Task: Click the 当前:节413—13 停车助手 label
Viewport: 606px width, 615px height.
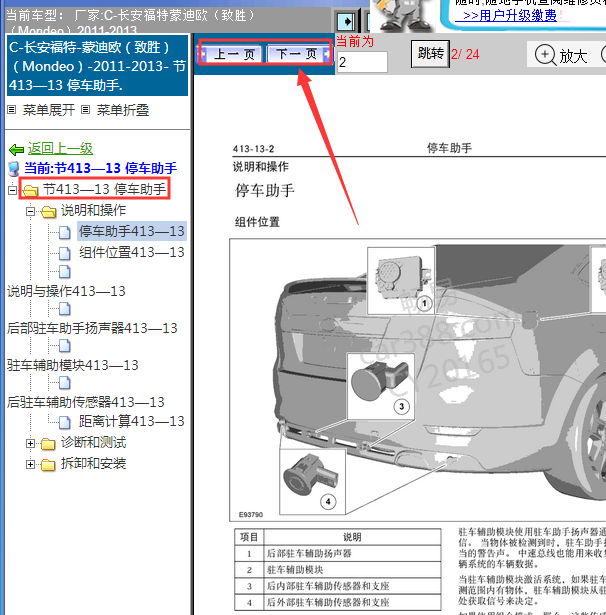Action: 100,168
